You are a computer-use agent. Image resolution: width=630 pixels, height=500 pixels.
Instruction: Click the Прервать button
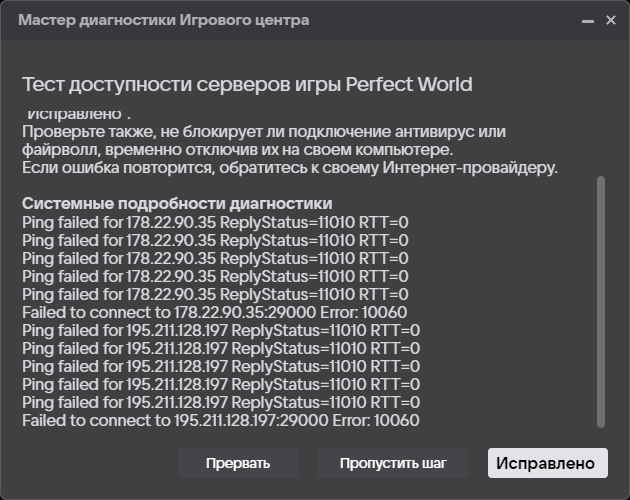tap(238, 463)
